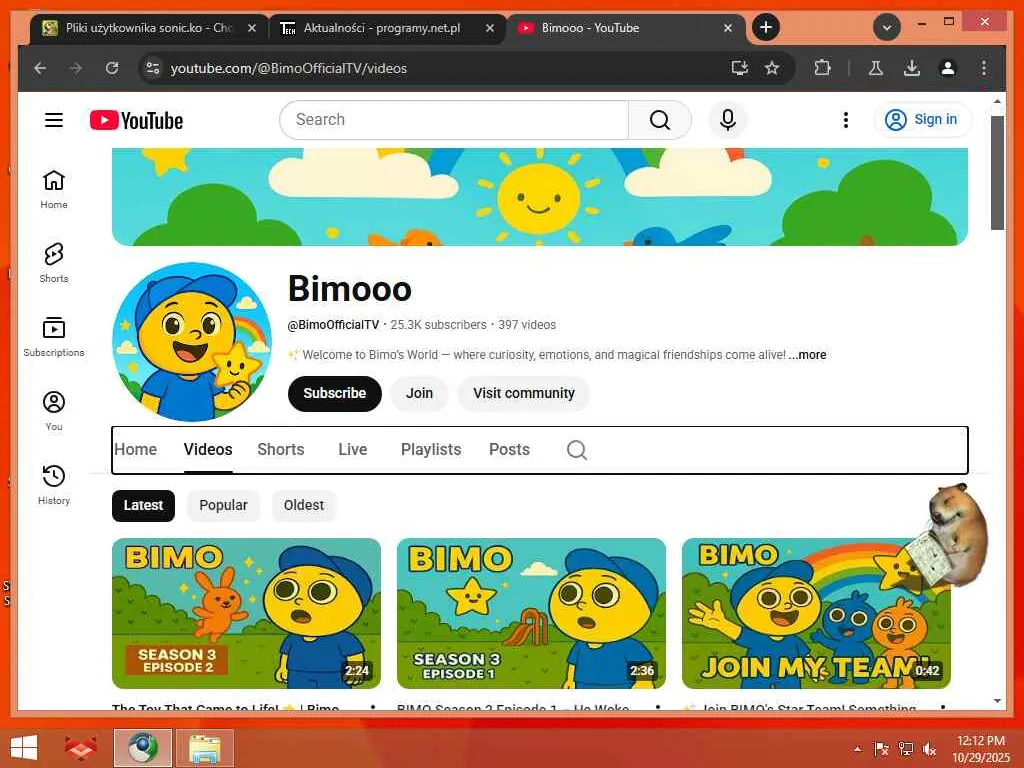Open the Playlists tab
Screen dimensions: 1024x768
[431, 449]
